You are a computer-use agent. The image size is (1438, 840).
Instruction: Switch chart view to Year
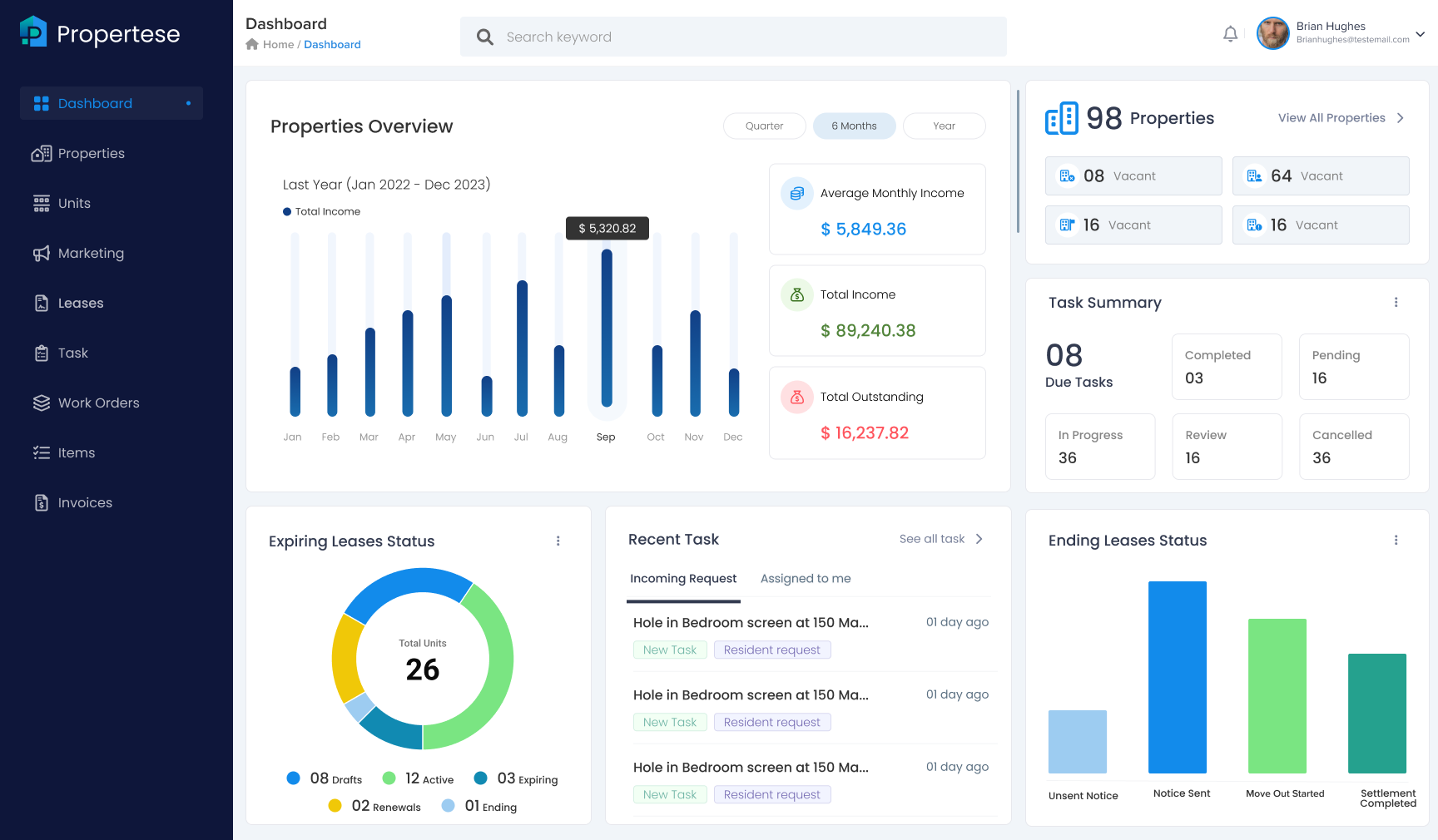[944, 126]
